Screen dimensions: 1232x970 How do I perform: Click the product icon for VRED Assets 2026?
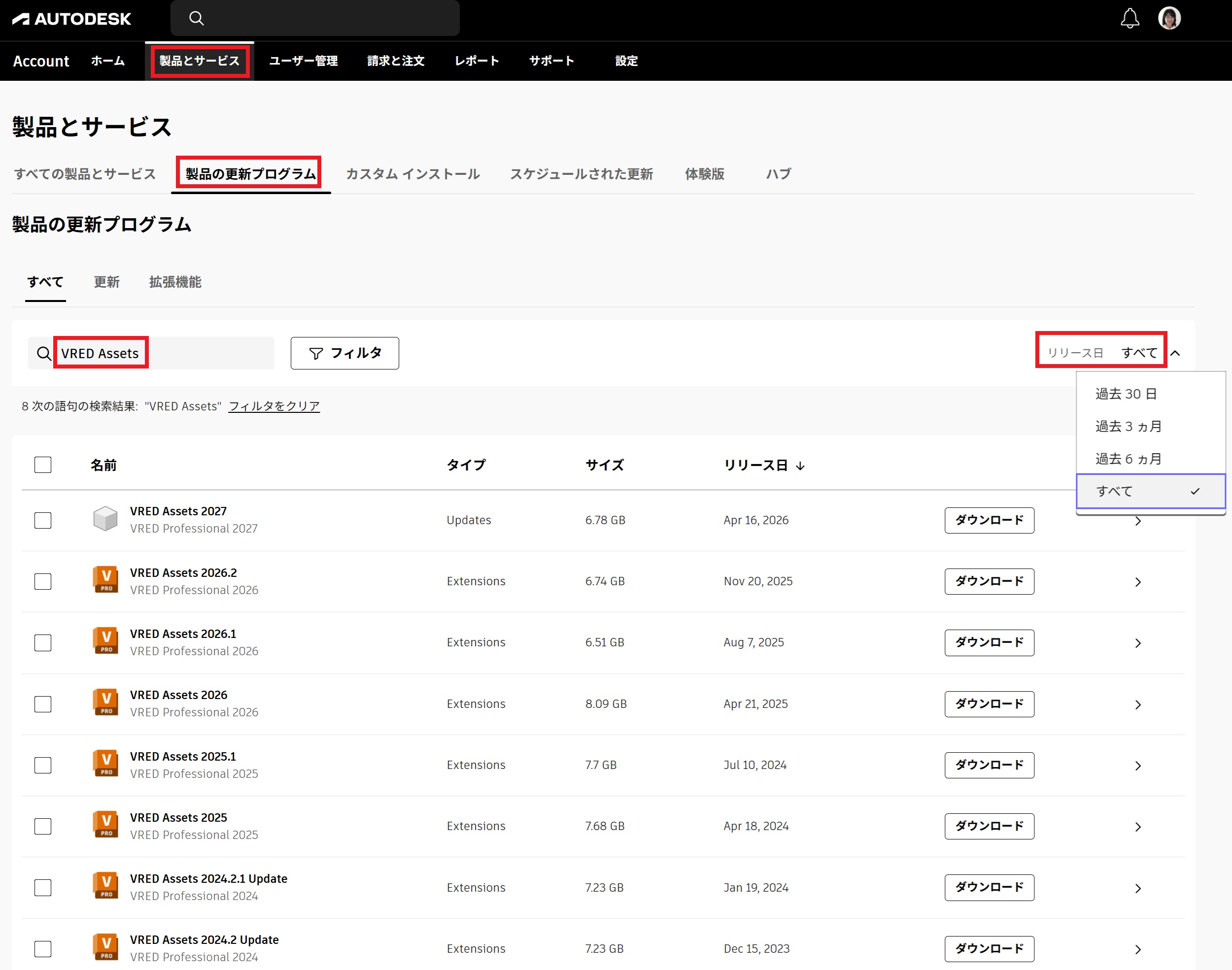105,702
